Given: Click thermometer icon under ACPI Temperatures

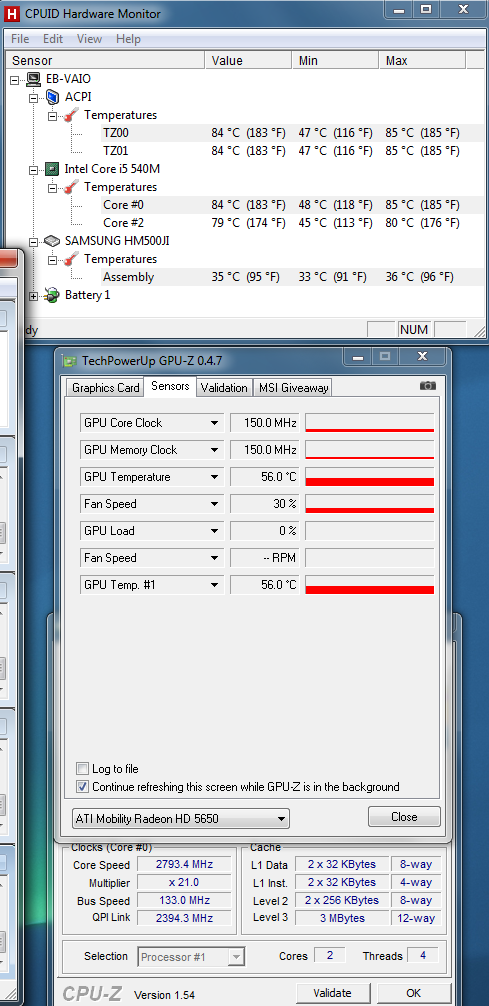Looking at the screenshot, I should click(72, 115).
